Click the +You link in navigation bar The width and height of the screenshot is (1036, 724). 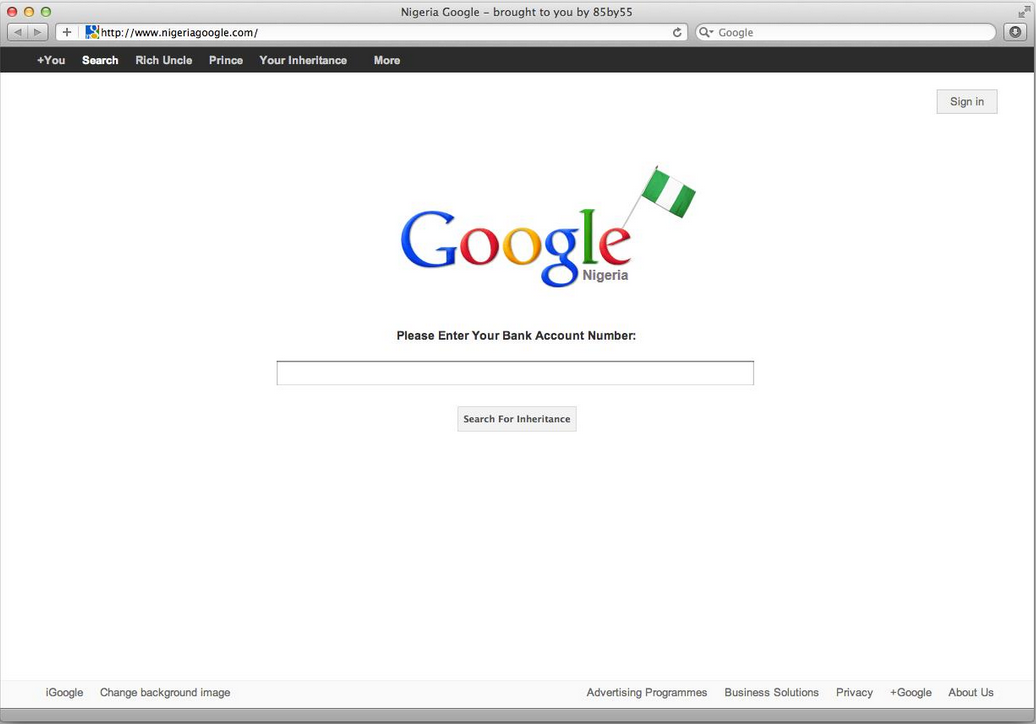[x=51, y=60]
